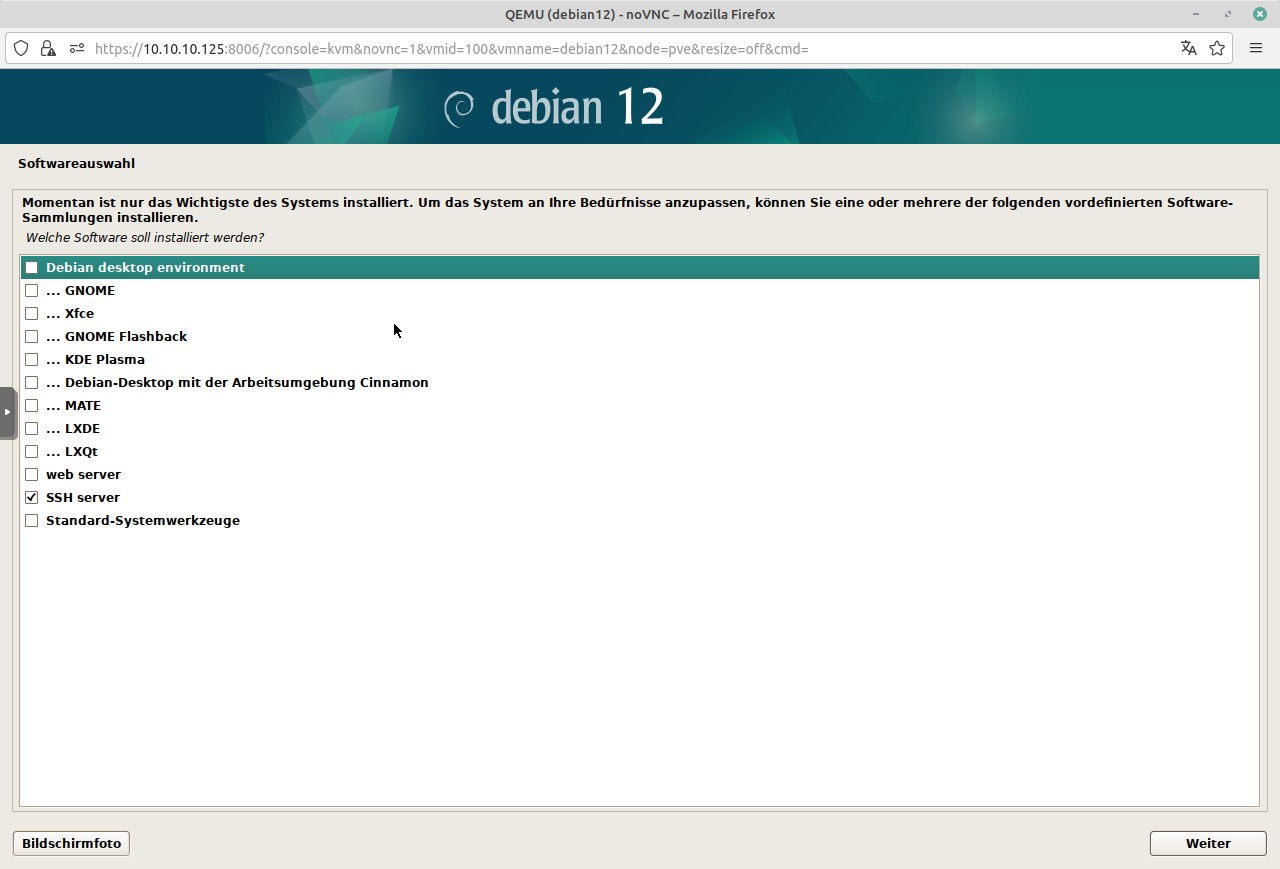Image resolution: width=1280 pixels, height=869 pixels.
Task: Click the "... LXQt" label text
Action: click(72, 452)
